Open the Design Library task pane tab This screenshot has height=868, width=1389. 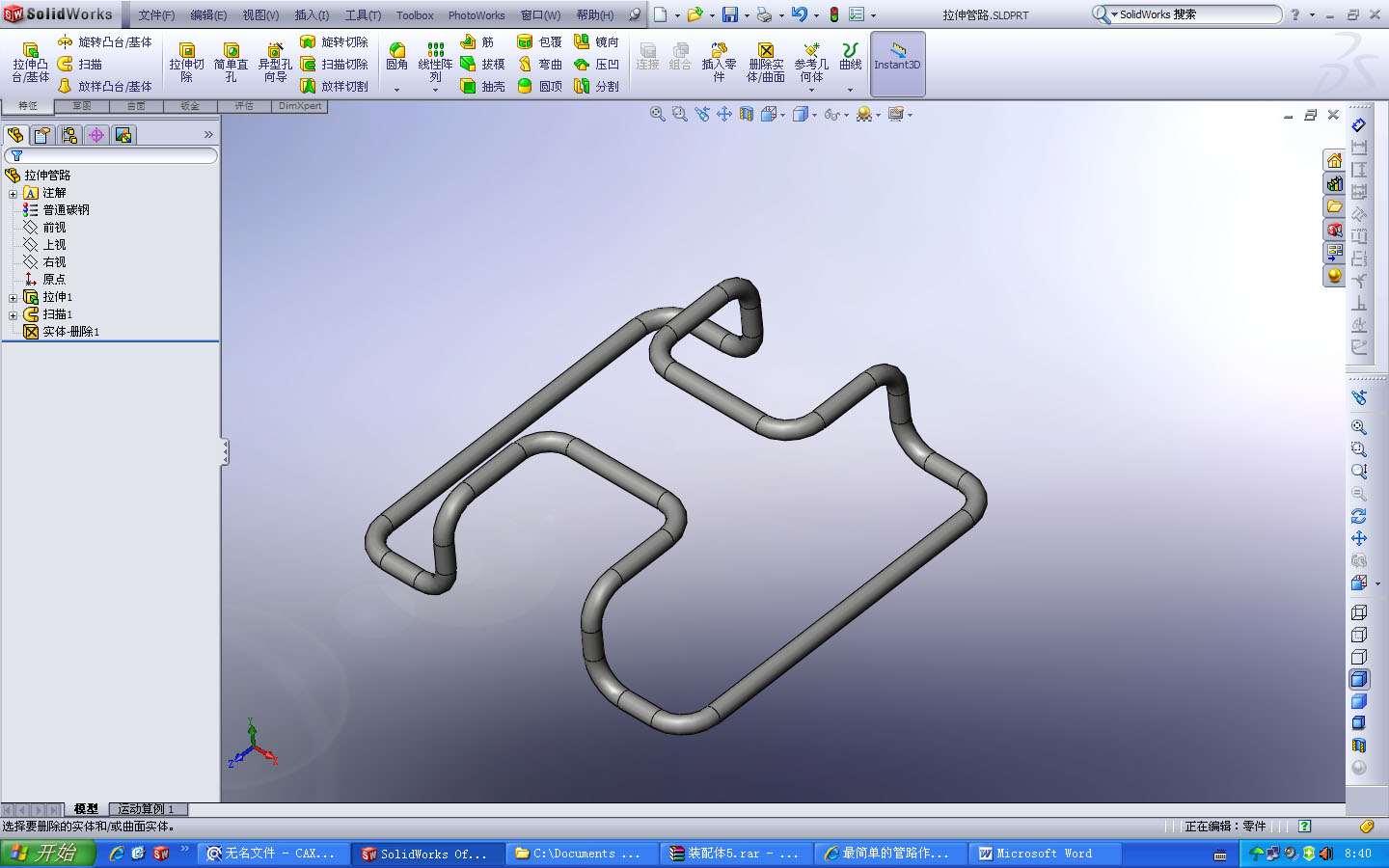tap(1334, 183)
